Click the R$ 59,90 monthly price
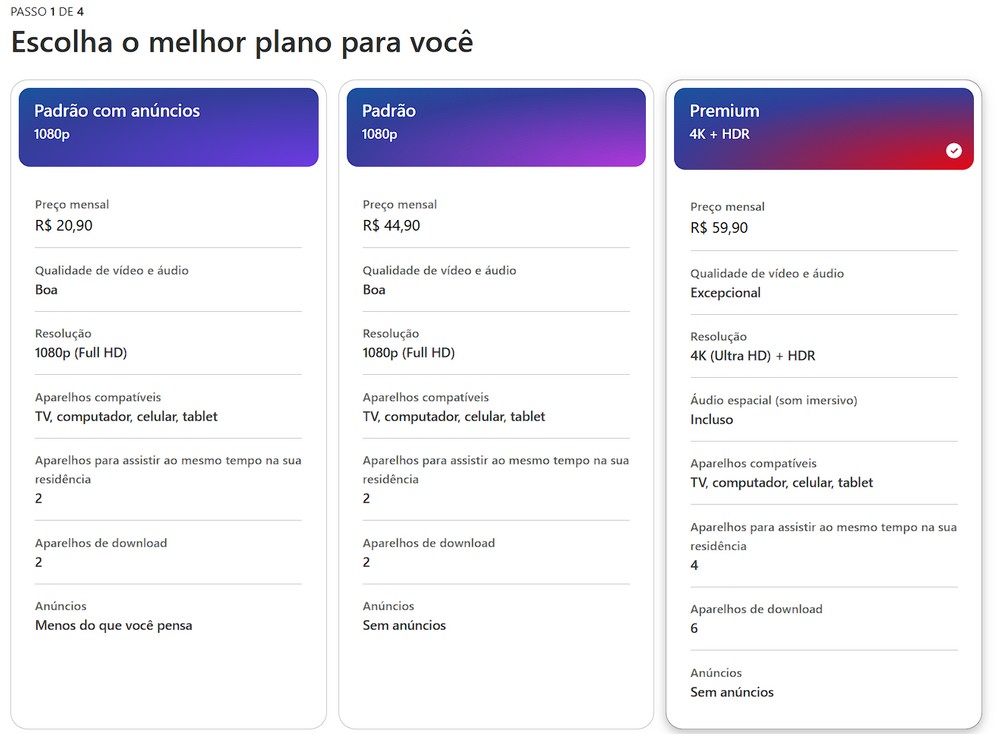Image resolution: width=1000 pixels, height=734 pixels. [x=719, y=228]
